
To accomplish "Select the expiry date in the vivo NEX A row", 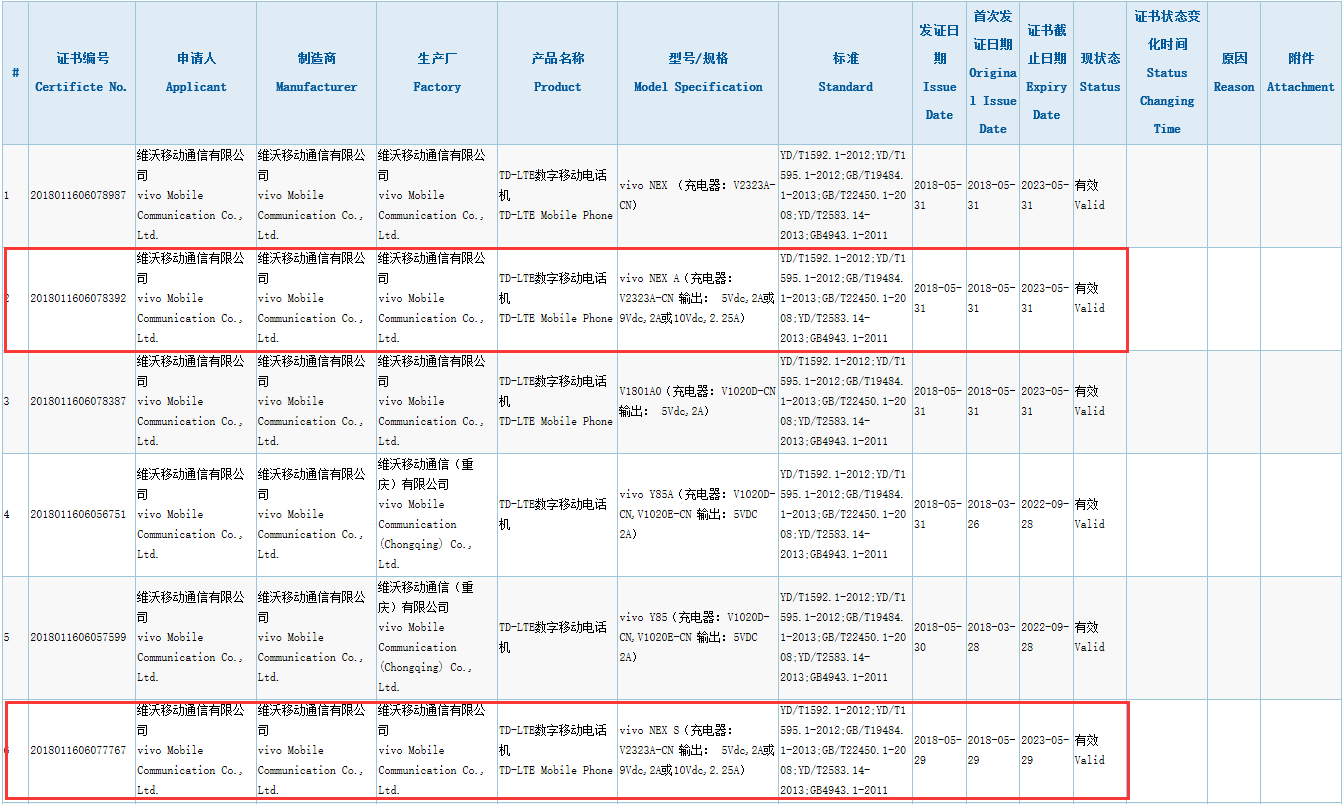I will pos(1046,299).
